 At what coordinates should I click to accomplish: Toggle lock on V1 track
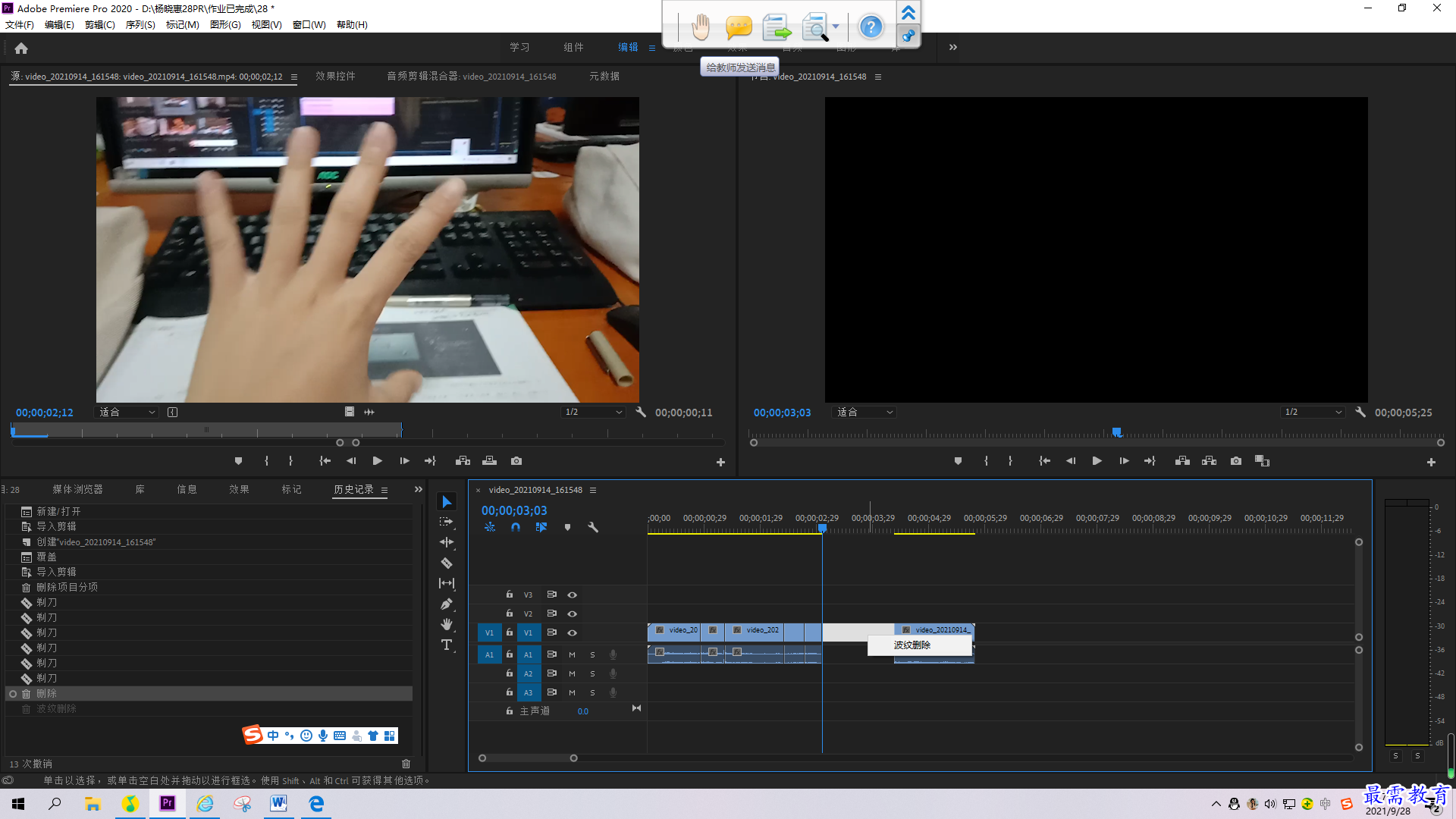pyautogui.click(x=510, y=632)
